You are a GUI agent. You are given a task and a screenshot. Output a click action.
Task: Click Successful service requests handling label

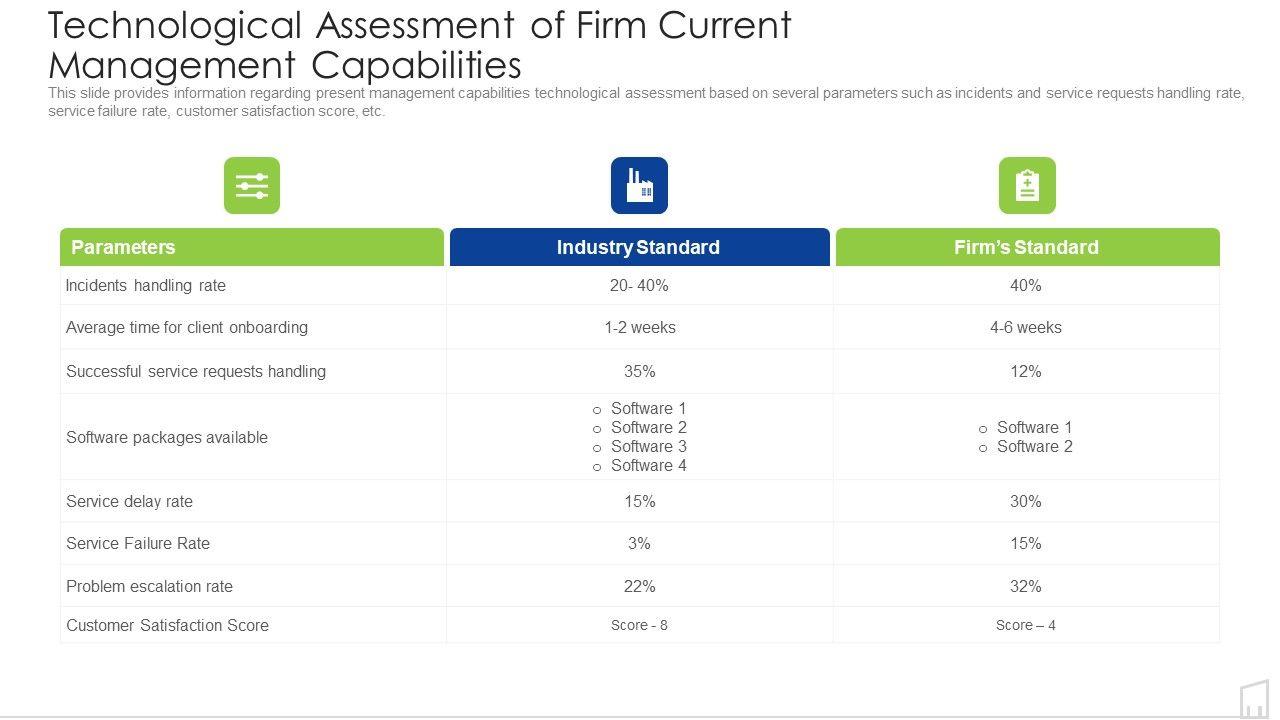point(196,371)
